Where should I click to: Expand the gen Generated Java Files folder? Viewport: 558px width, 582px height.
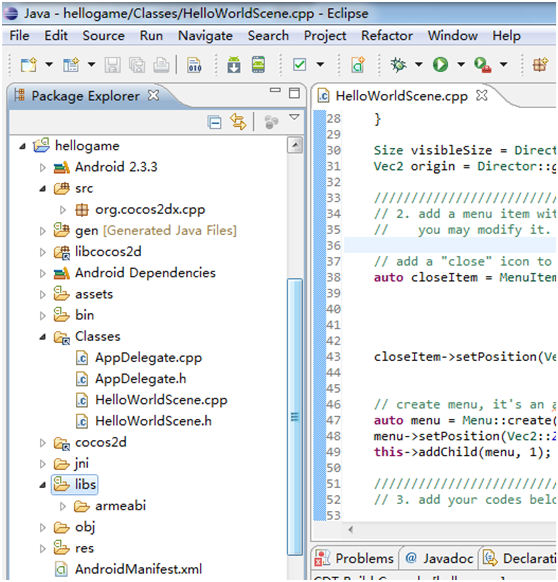pos(43,231)
